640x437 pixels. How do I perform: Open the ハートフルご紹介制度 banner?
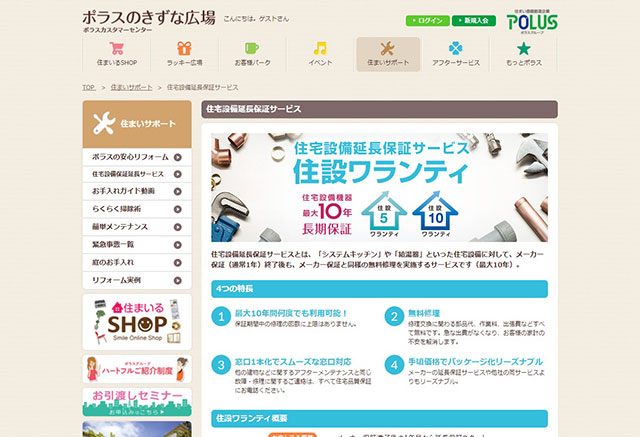point(137,369)
